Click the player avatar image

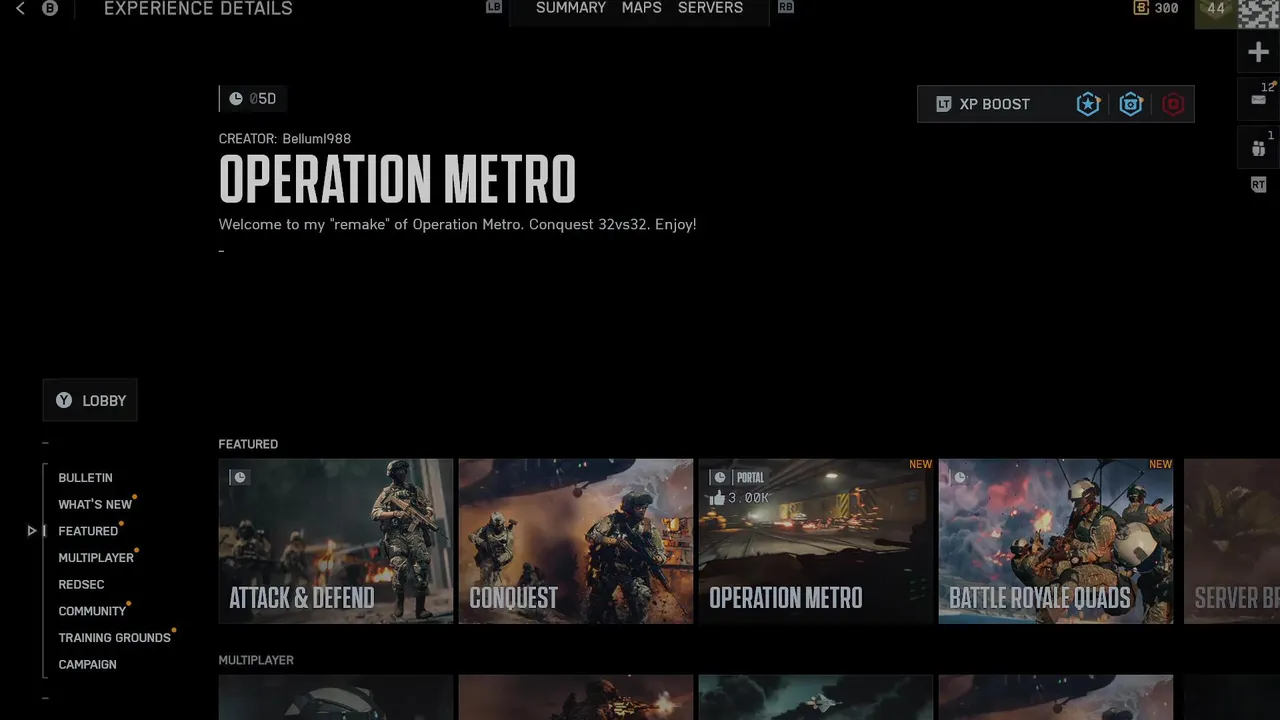pyautogui.click(x=1259, y=13)
